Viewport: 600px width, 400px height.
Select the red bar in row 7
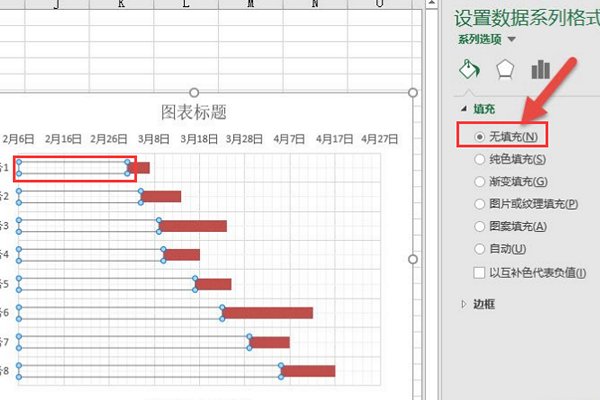point(270,342)
